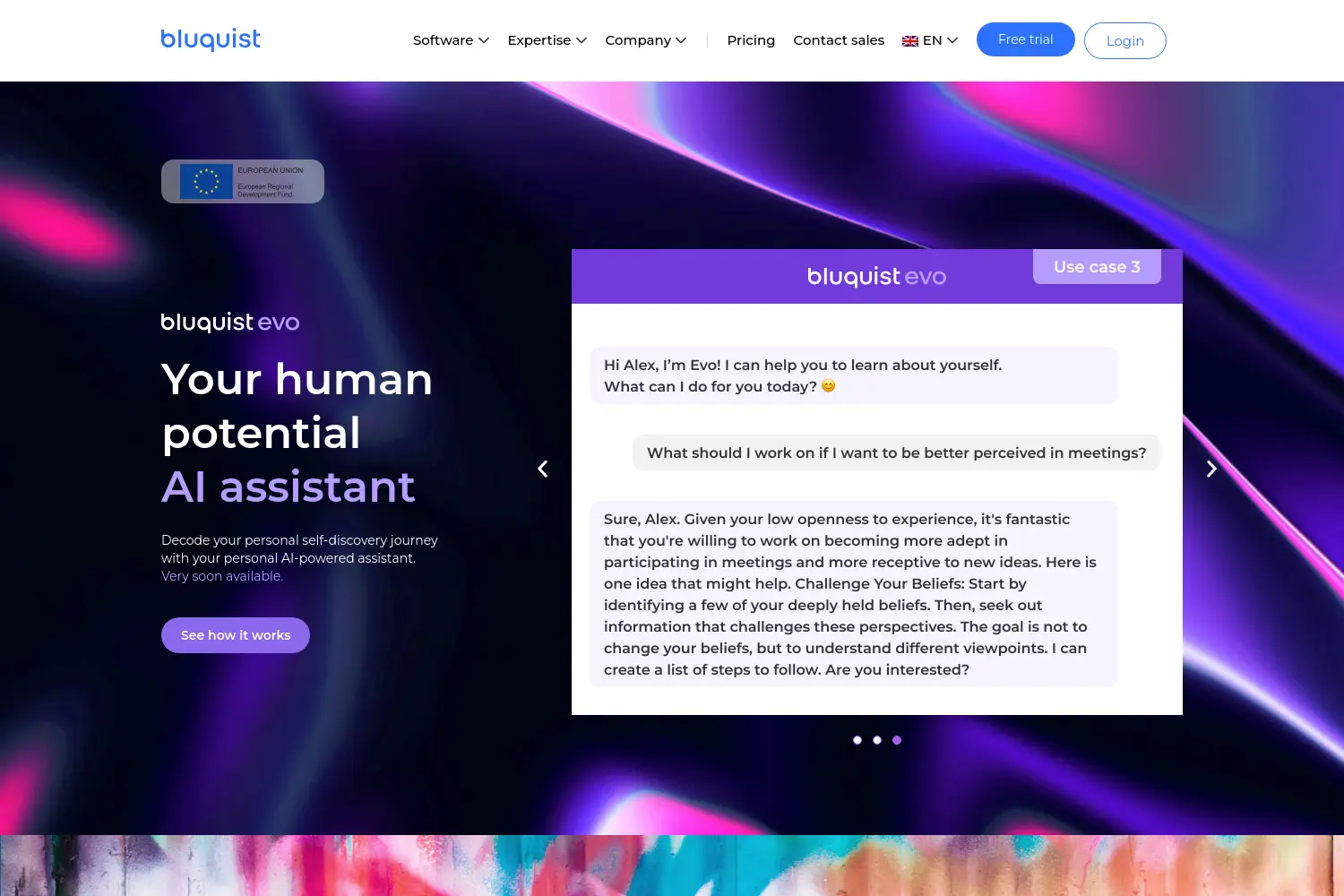Open Contact sales link
The image size is (1344, 896).
(x=839, y=40)
